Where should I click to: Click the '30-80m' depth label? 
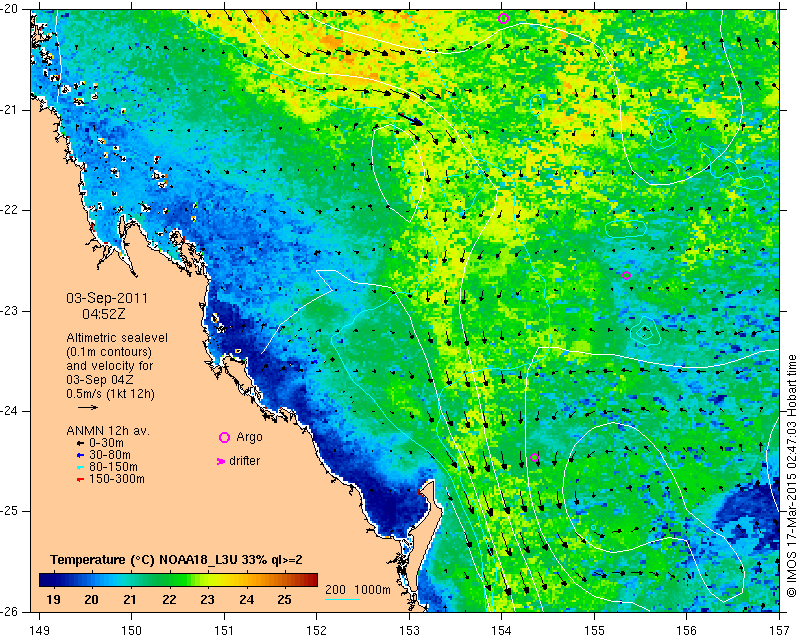(x=110, y=455)
